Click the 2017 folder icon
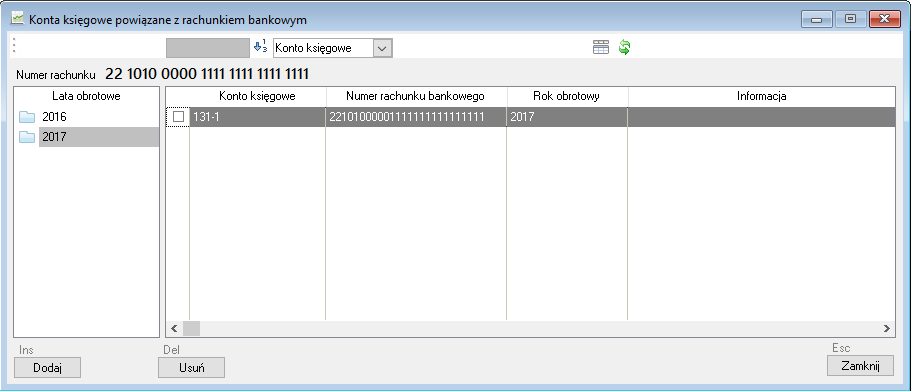The image size is (911, 391). pyautogui.click(x=27, y=137)
